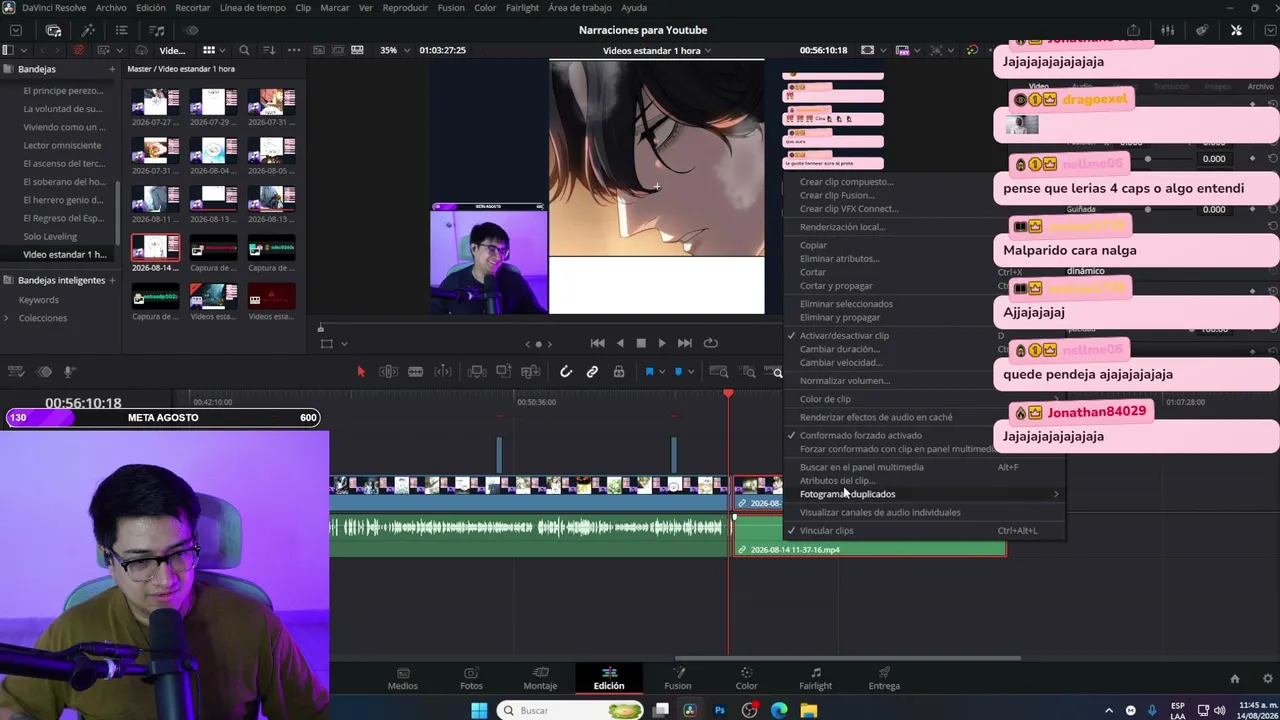
Task: Toggle the linked selection chain
Action: (592, 372)
